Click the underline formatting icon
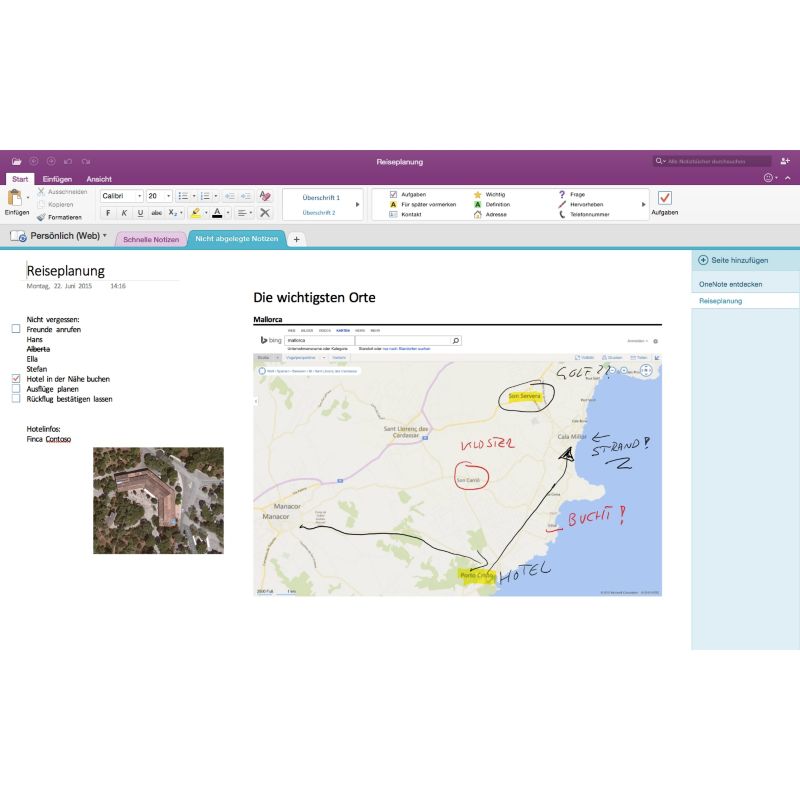 [140, 213]
